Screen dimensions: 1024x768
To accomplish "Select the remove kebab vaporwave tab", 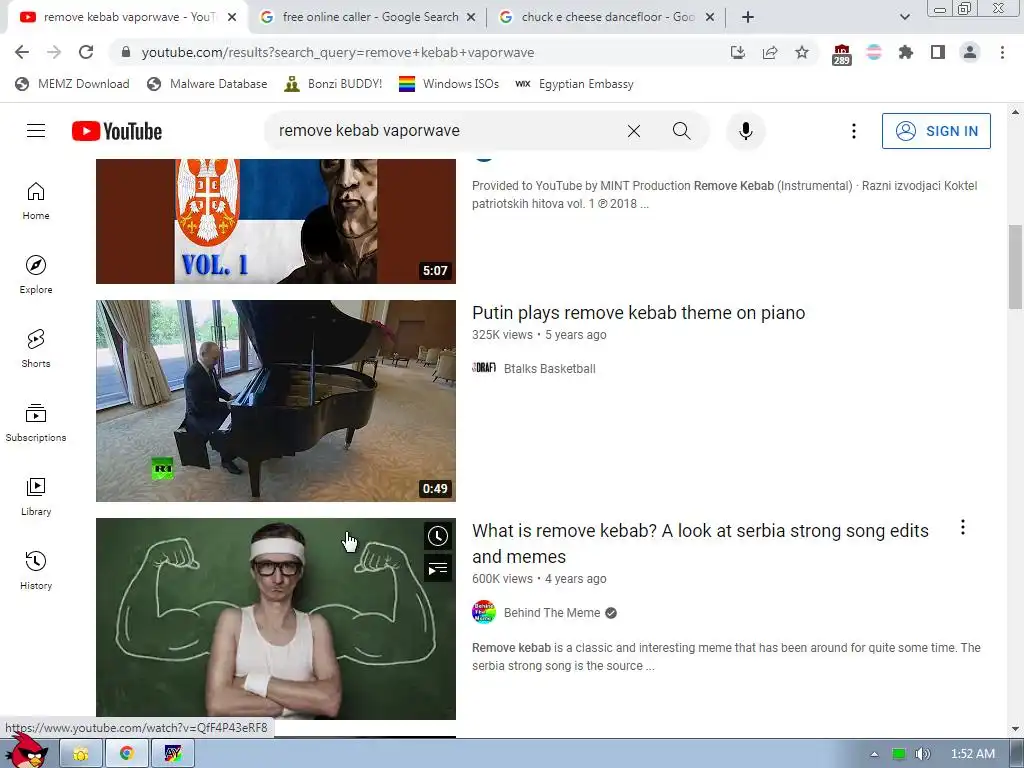I will coord(128,18).
